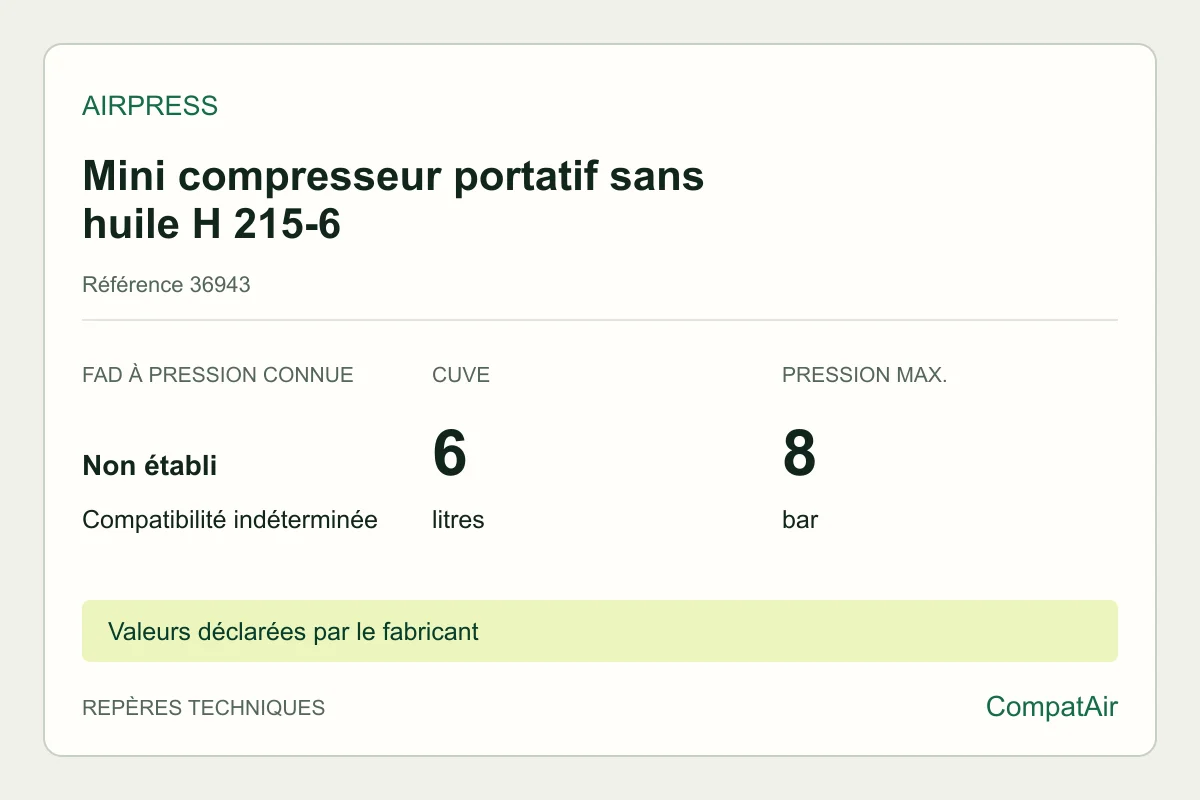The width and height of the screenshot is (1200, 800).
Task: Click the FAD À PRESSION CONNUE heading
Action: [x=218, y=376]
